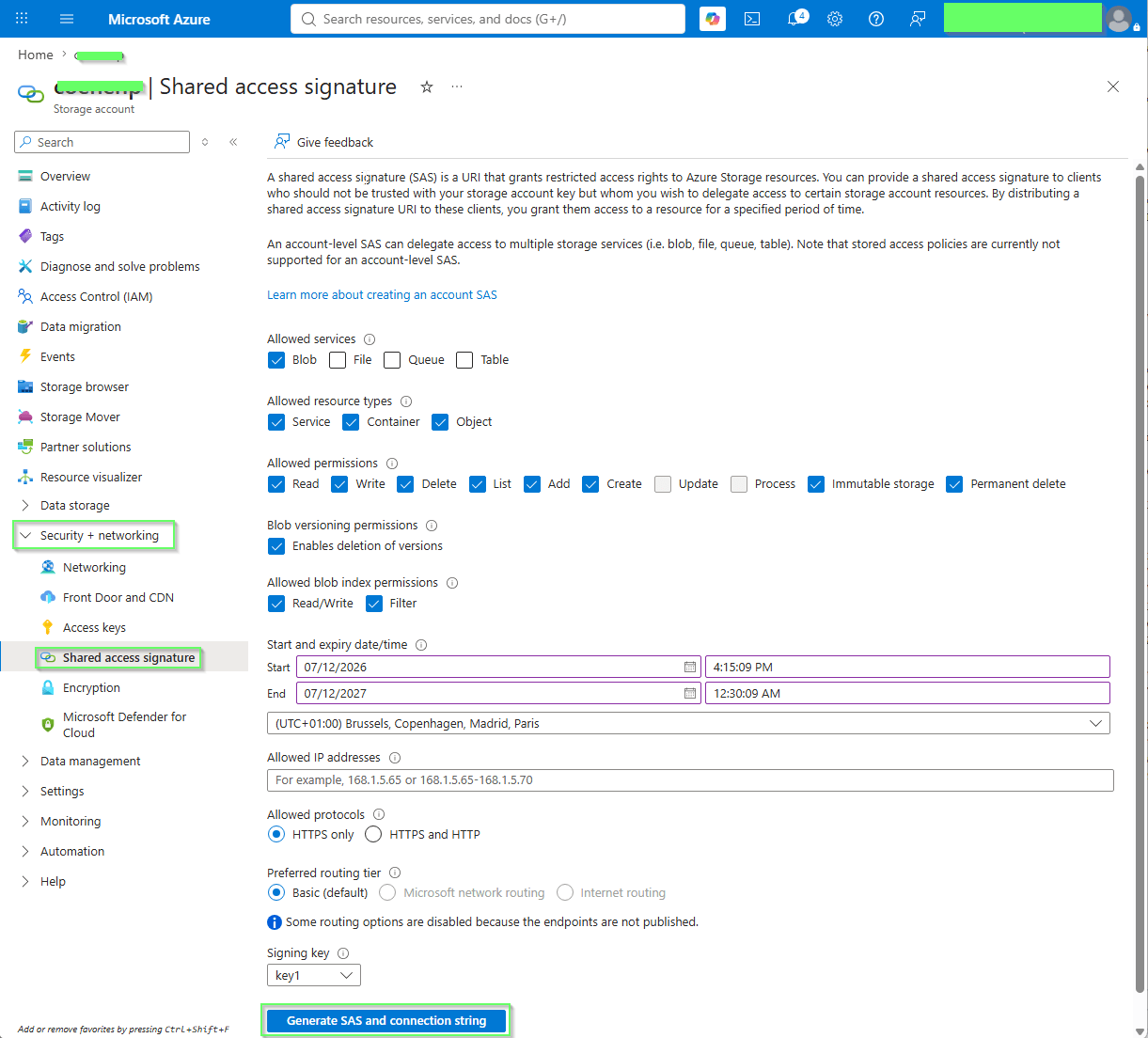Show info for Preferred routing tier

[x=395, y=873]
